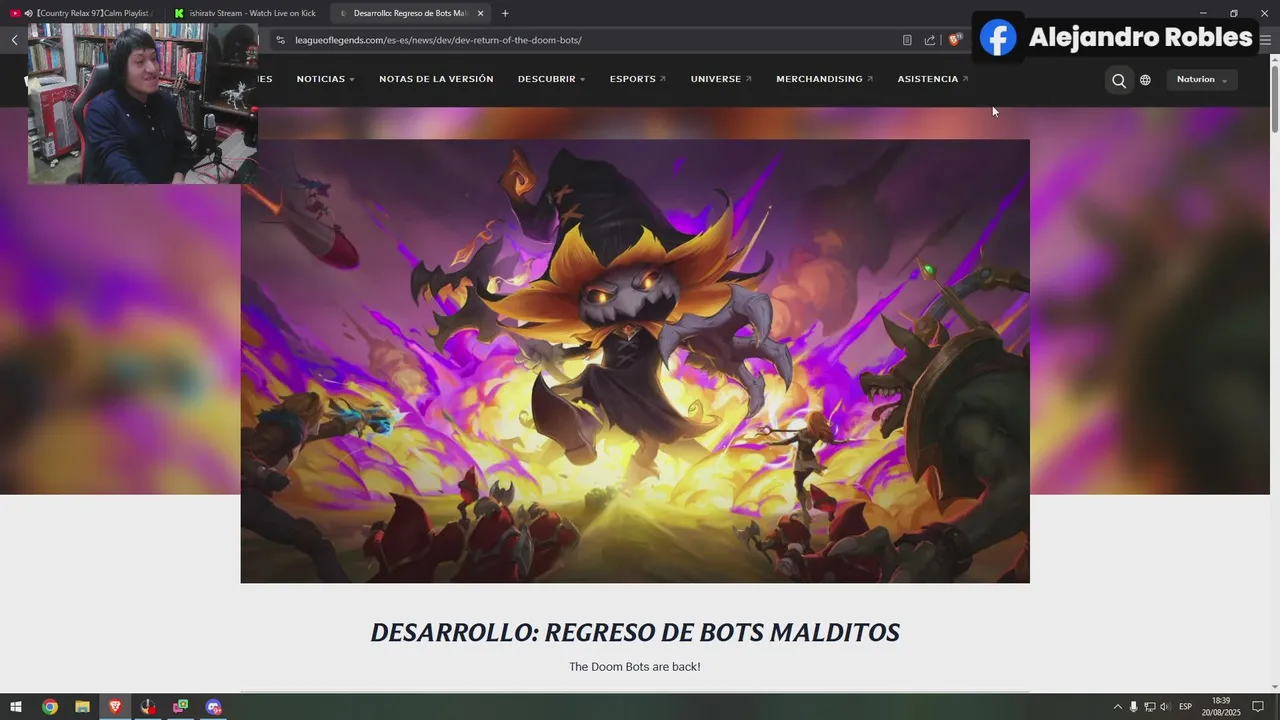Open the ASISTENCIA support link
Image resolution: width=1280 pixels, height=720 pixels.
[933, 79]
